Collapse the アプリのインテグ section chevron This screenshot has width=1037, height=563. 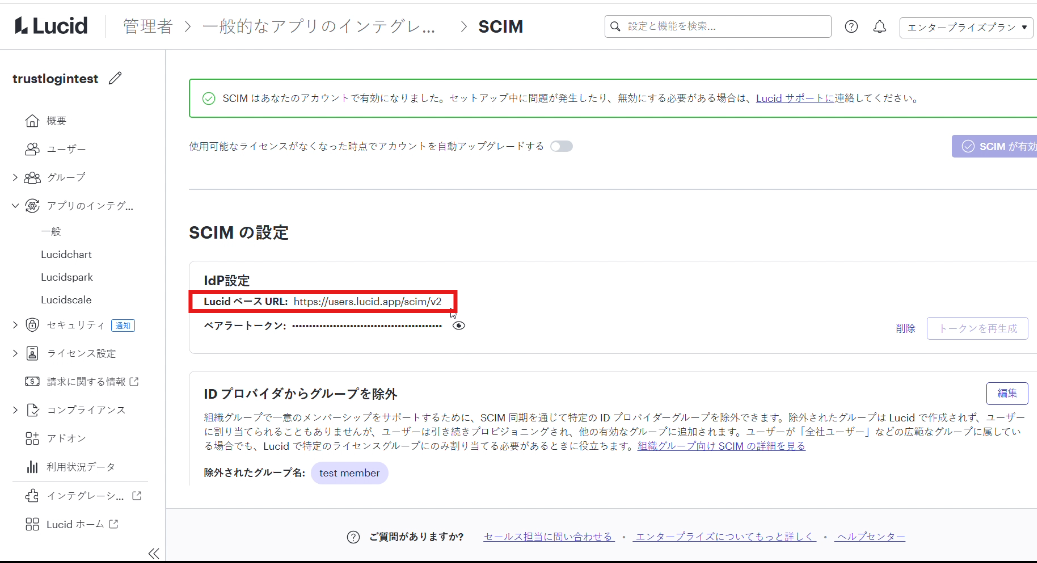[x=15, y=206]
